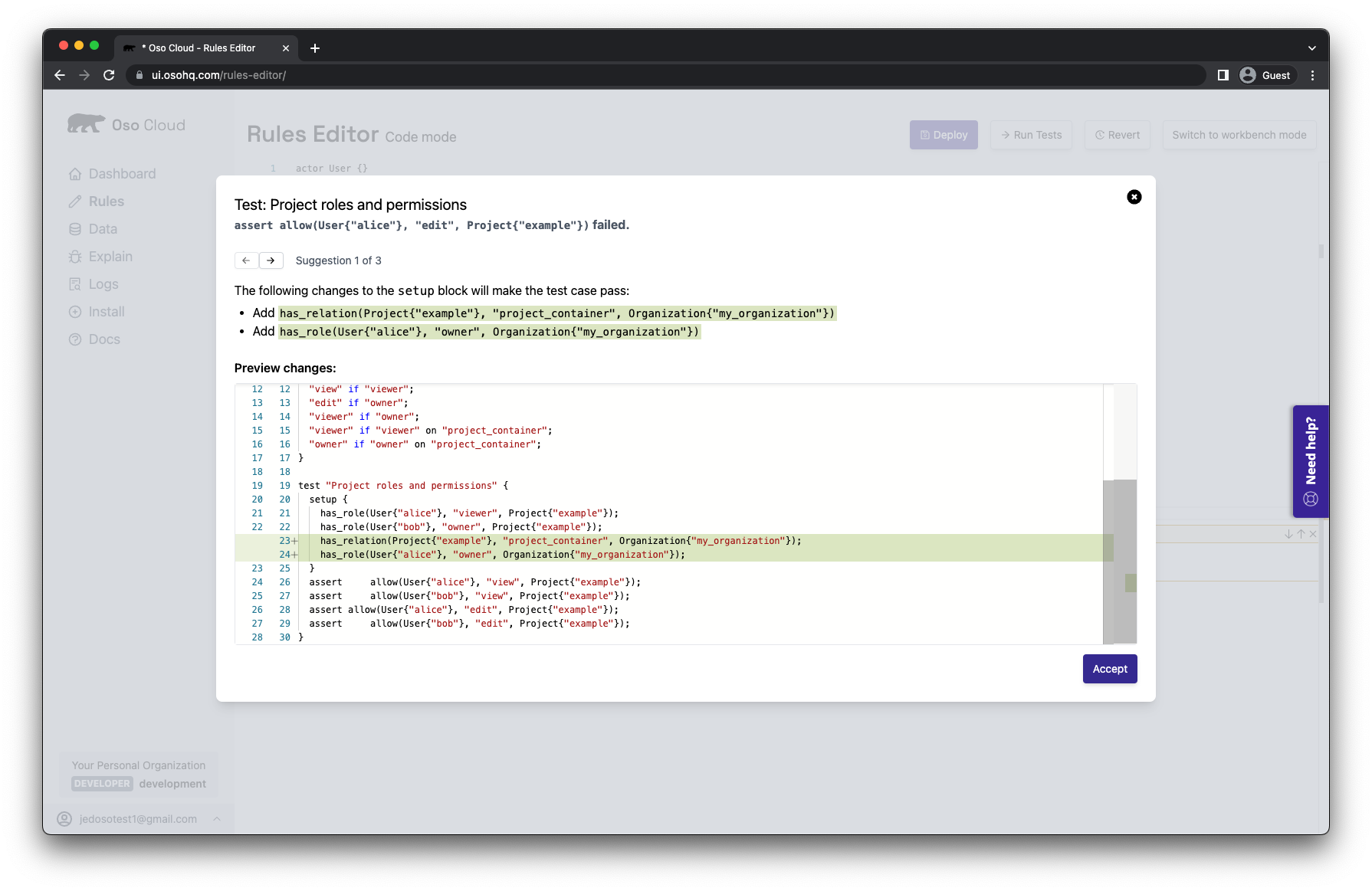The width and height of the screenshot is (1372, 891).
Task: Open the browser options menu
Action: point(1312,75)
